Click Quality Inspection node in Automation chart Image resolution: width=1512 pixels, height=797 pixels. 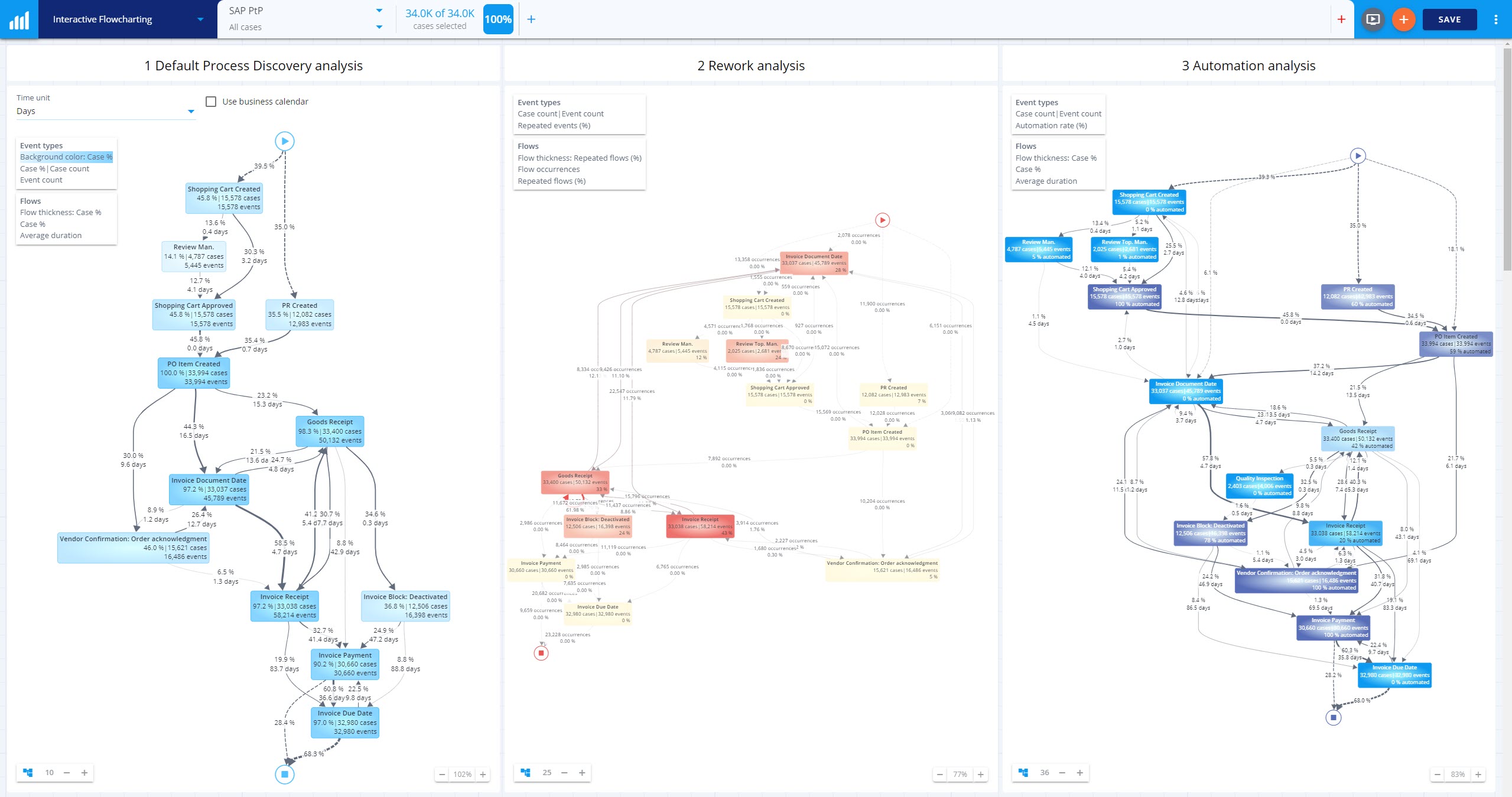pos(1260,486)
